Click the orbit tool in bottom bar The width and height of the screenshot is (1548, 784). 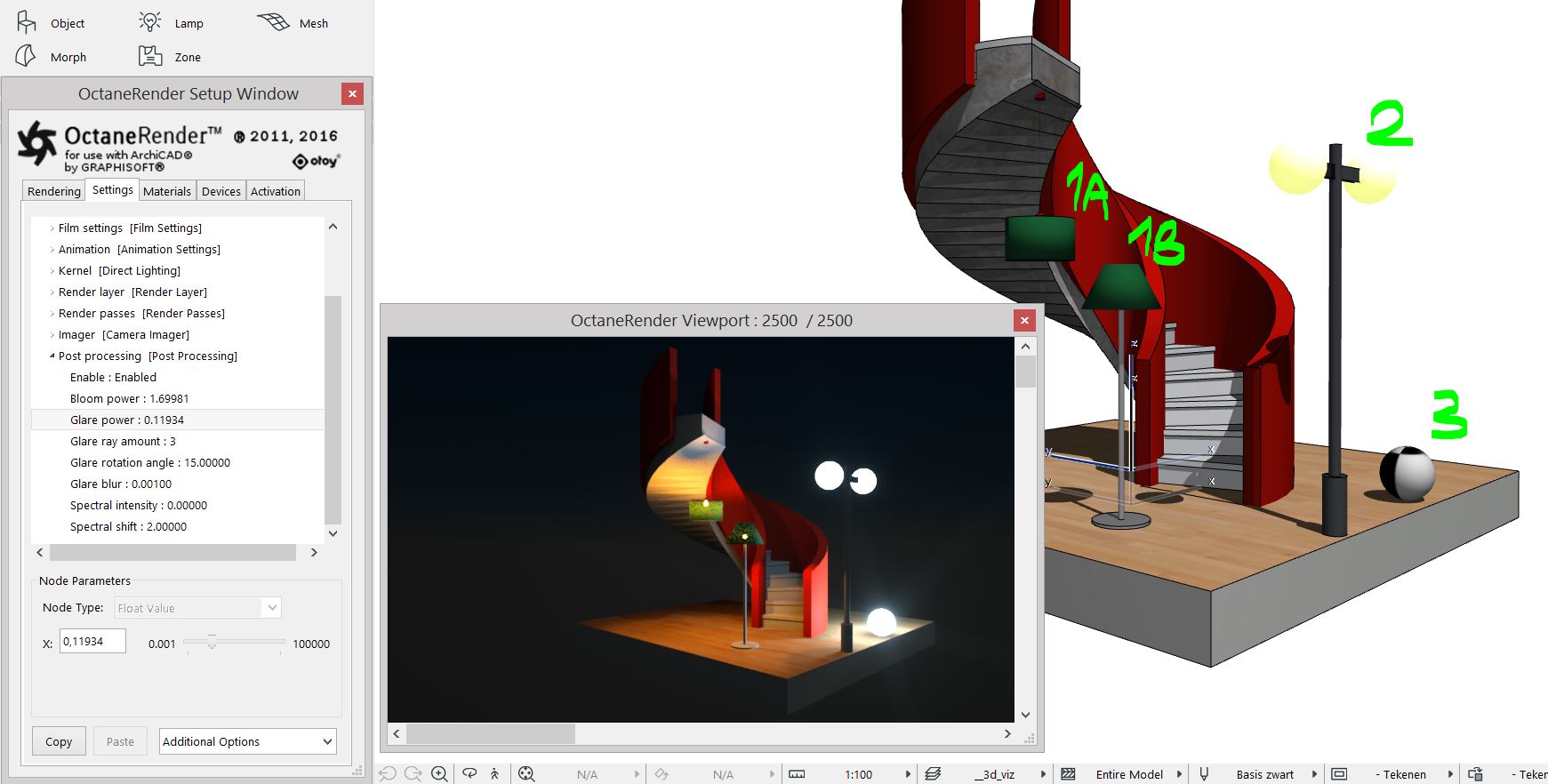click(469, 774)
